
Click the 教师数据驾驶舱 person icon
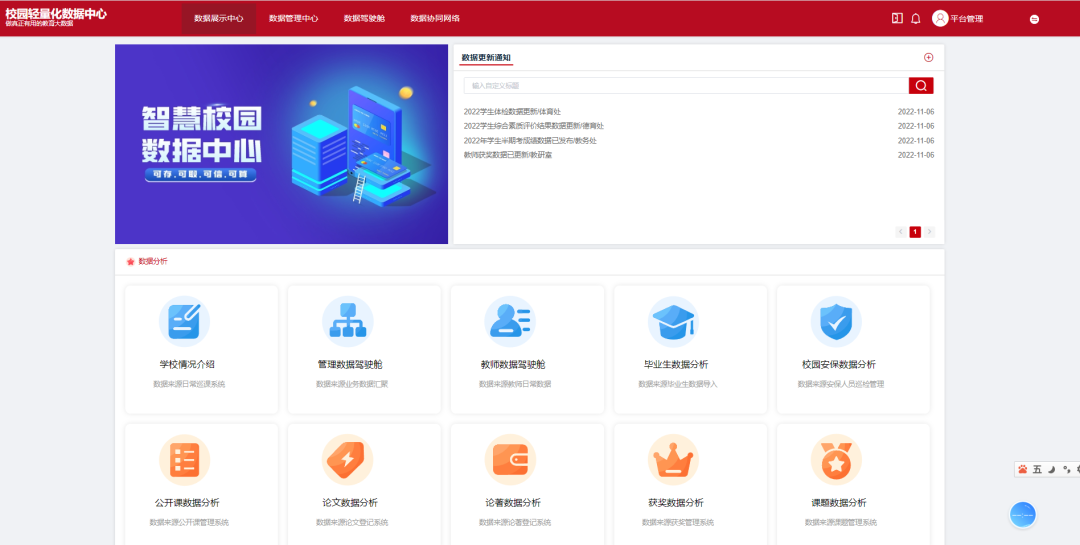point(509,321)
